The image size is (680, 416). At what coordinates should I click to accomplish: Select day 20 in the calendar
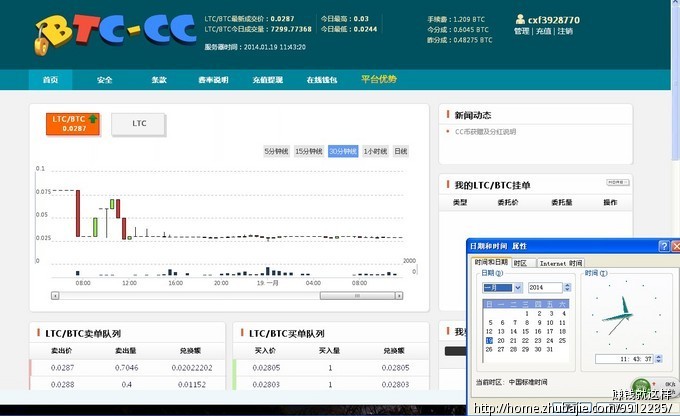[x=501, y=341]
